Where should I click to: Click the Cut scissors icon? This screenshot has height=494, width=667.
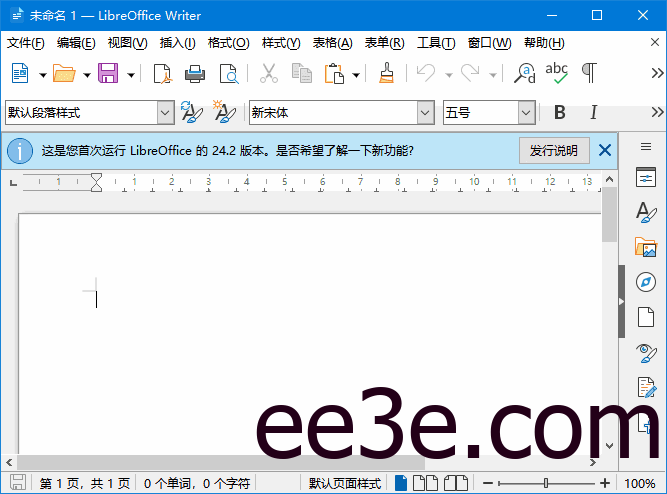tap(269, 73)
